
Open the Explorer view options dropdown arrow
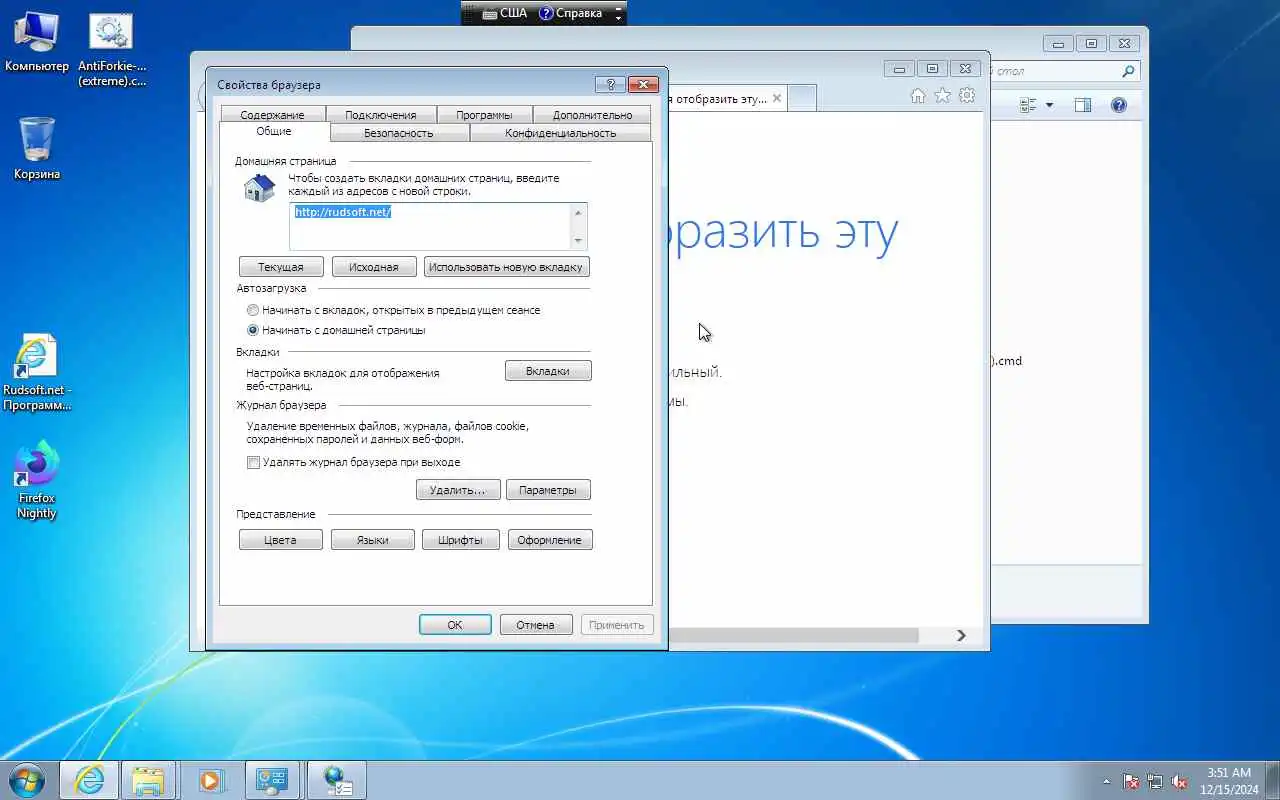pyautogui.click(x=1049, y=105)
